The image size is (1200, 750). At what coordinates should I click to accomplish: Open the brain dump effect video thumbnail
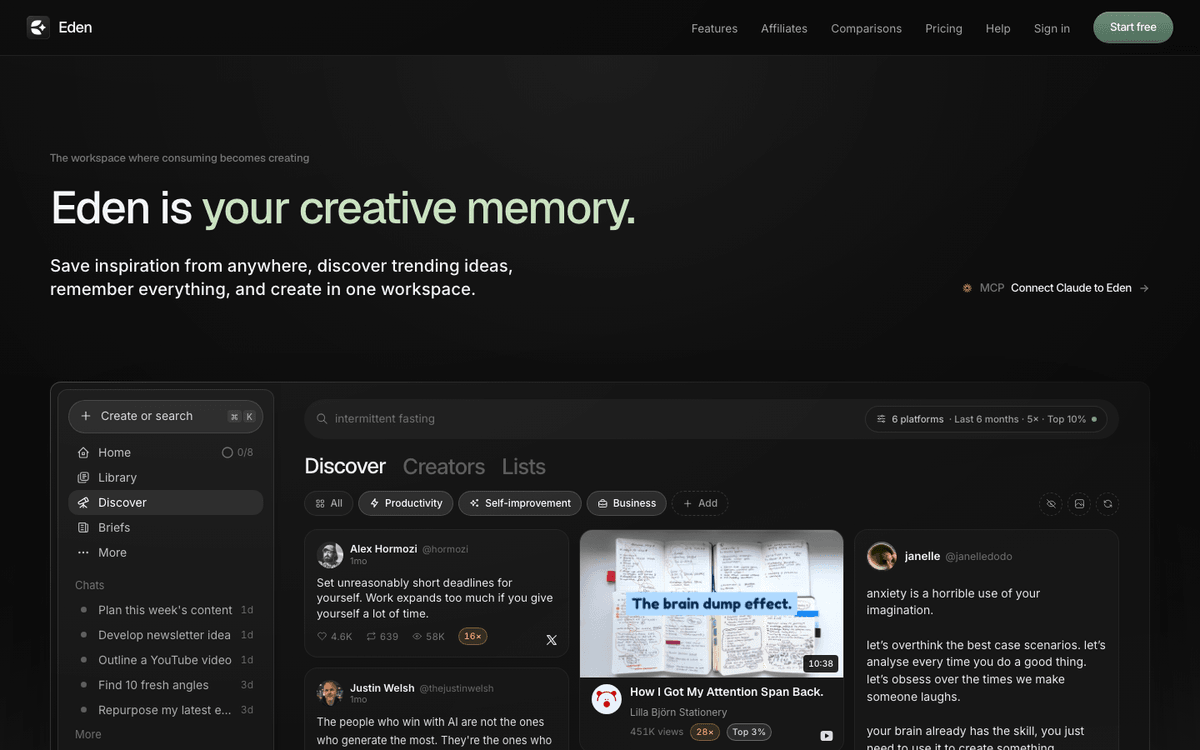click(711, 604)
